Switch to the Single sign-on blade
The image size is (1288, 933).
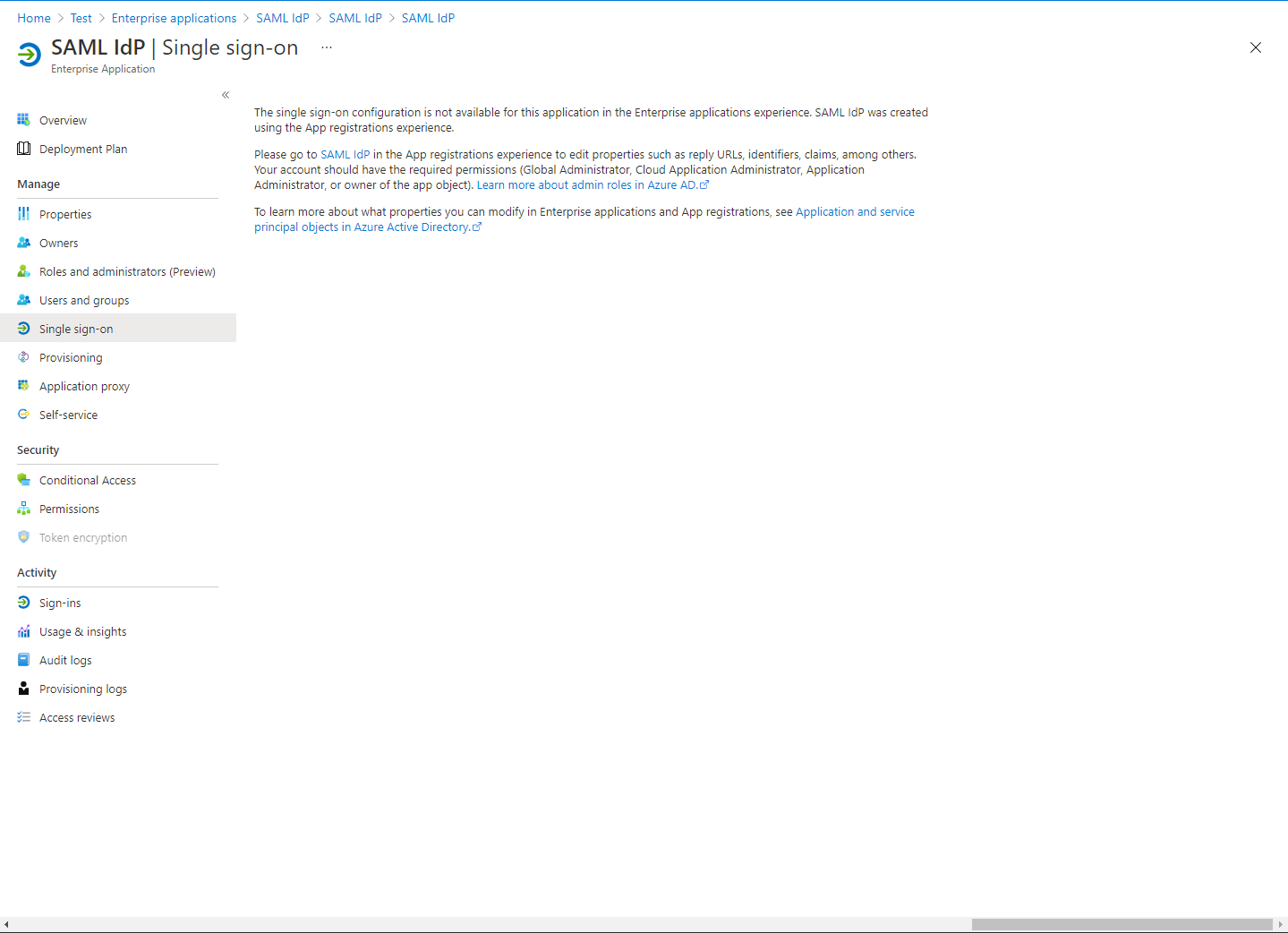76,329
